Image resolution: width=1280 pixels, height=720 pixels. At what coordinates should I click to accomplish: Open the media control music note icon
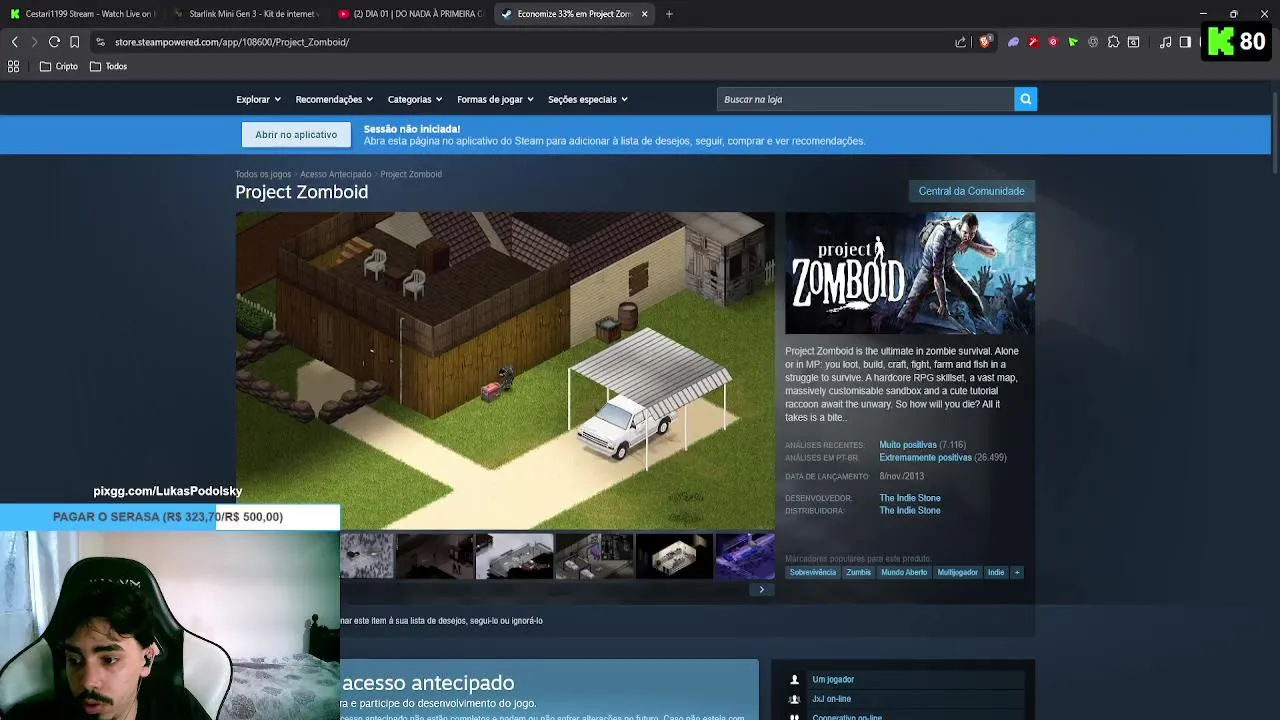(1165, 42)
